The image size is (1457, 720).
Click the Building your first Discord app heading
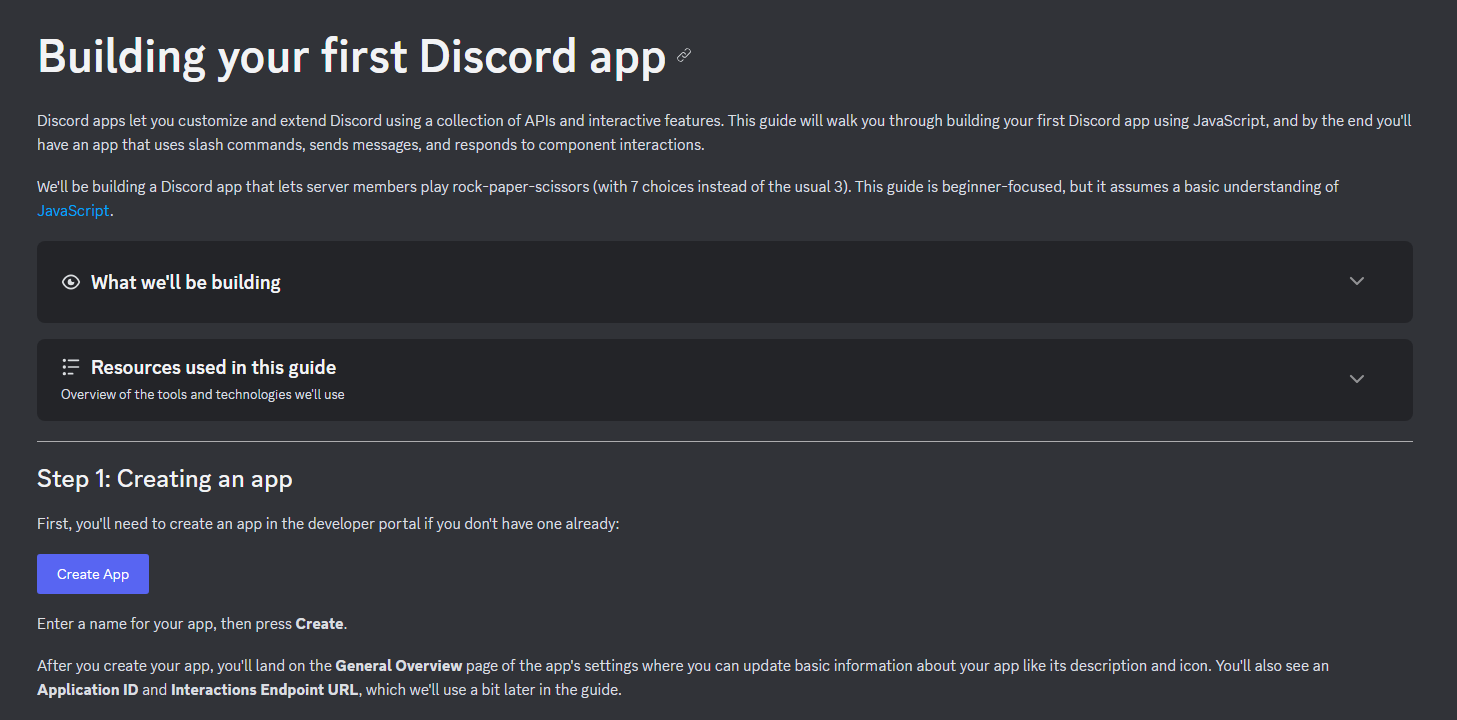(351, 56)
